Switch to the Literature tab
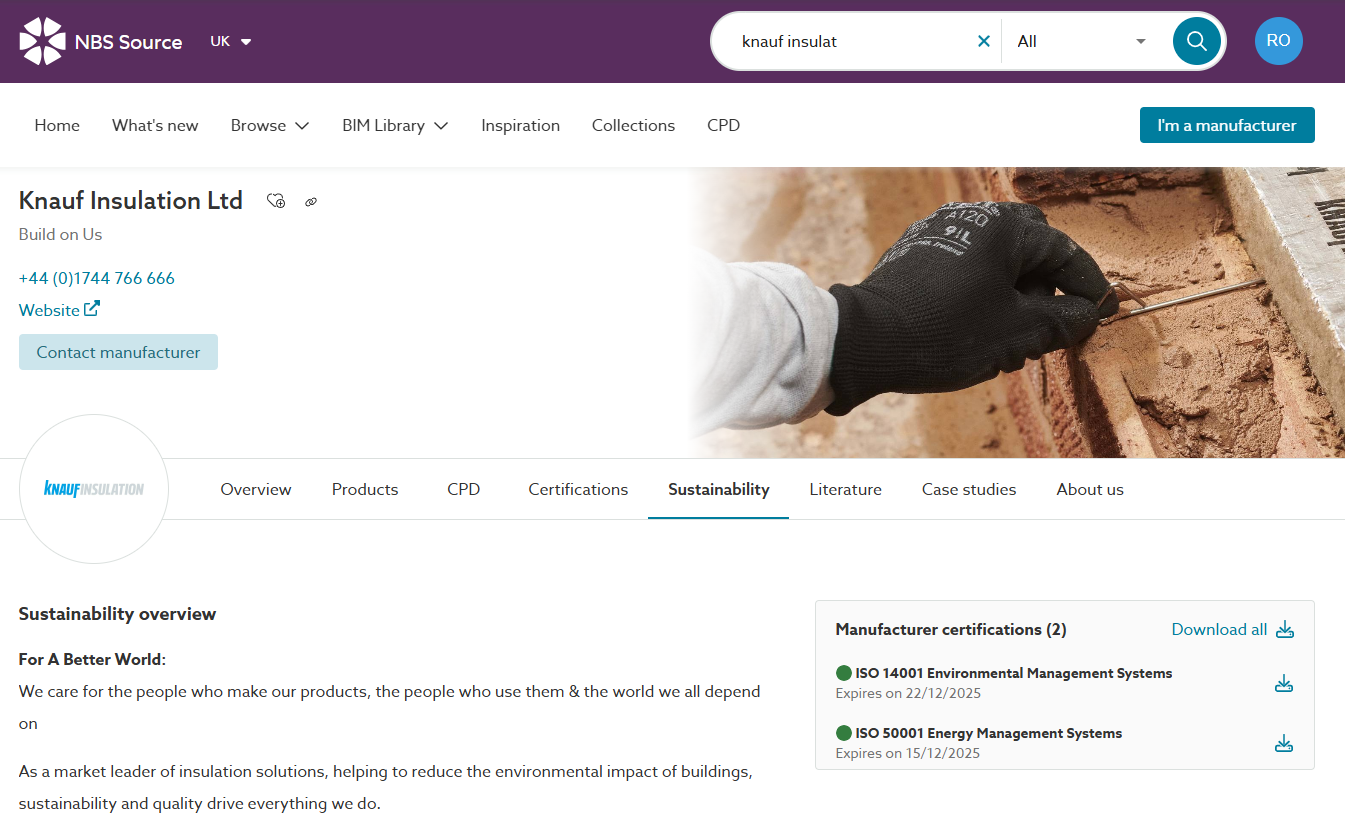Screen dimensions: 1345x827 pyautogui.click(x=846, y=489)
